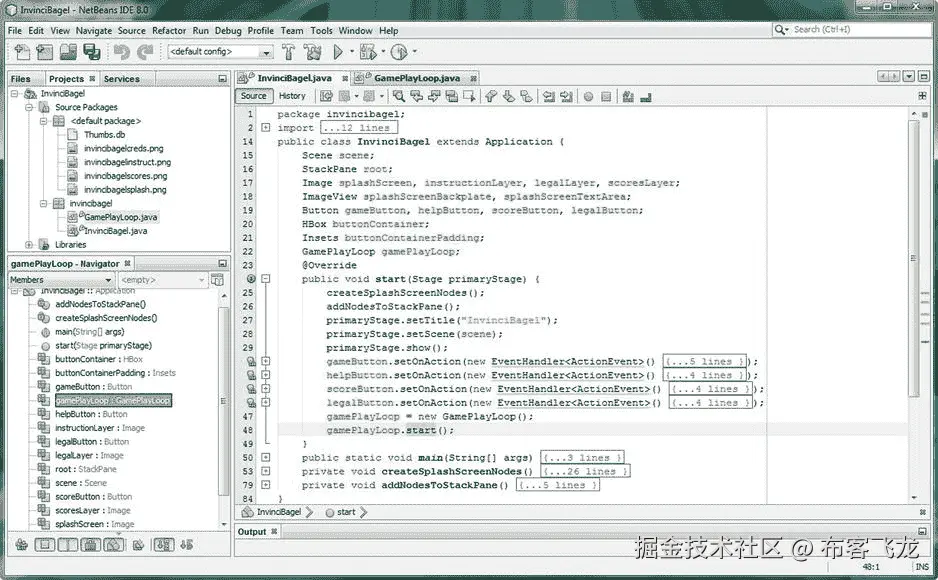Screen dimensions: 938x580
Task: Click the Debug Project icon
Action: point(368,53)
